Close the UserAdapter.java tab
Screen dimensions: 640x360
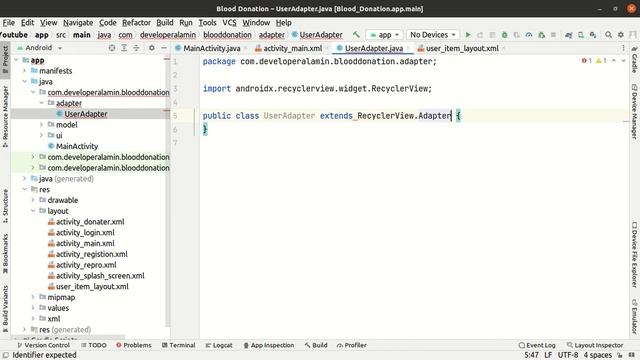click(408, 48)
